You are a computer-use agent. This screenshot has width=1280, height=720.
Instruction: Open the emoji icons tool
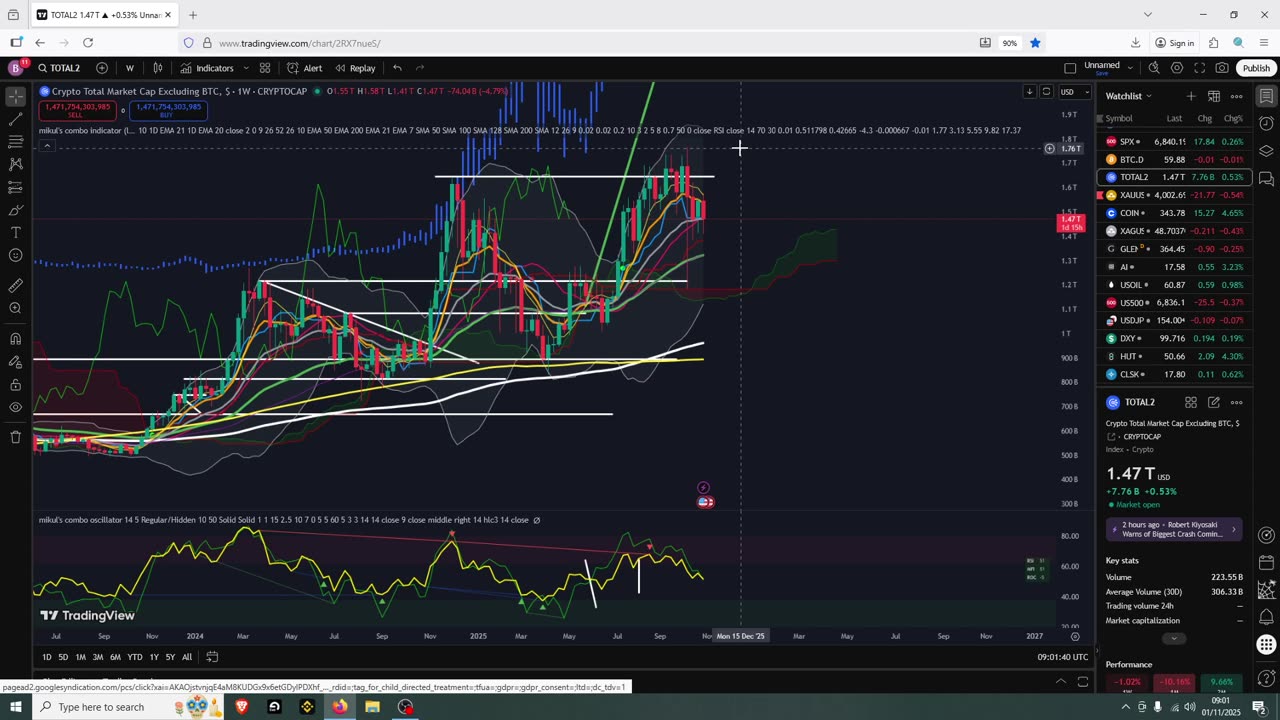(x=16, y=256)
